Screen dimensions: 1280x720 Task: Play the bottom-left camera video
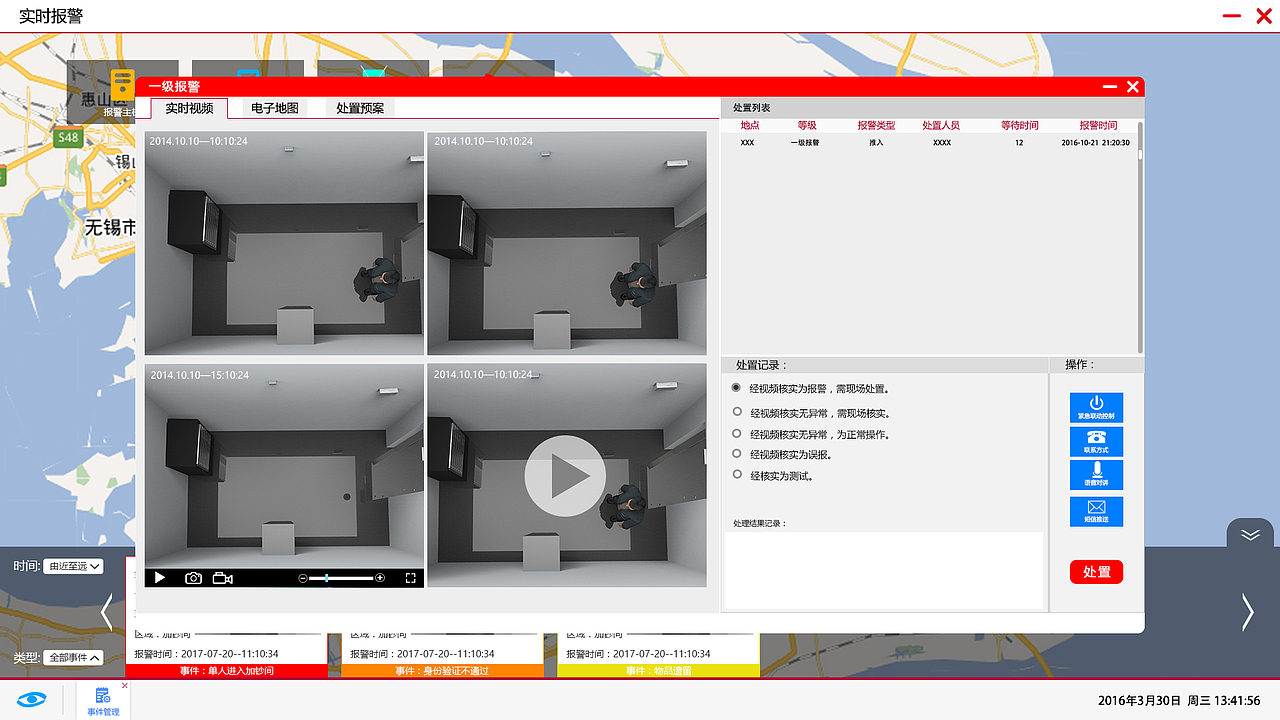[x=160, y=578]
